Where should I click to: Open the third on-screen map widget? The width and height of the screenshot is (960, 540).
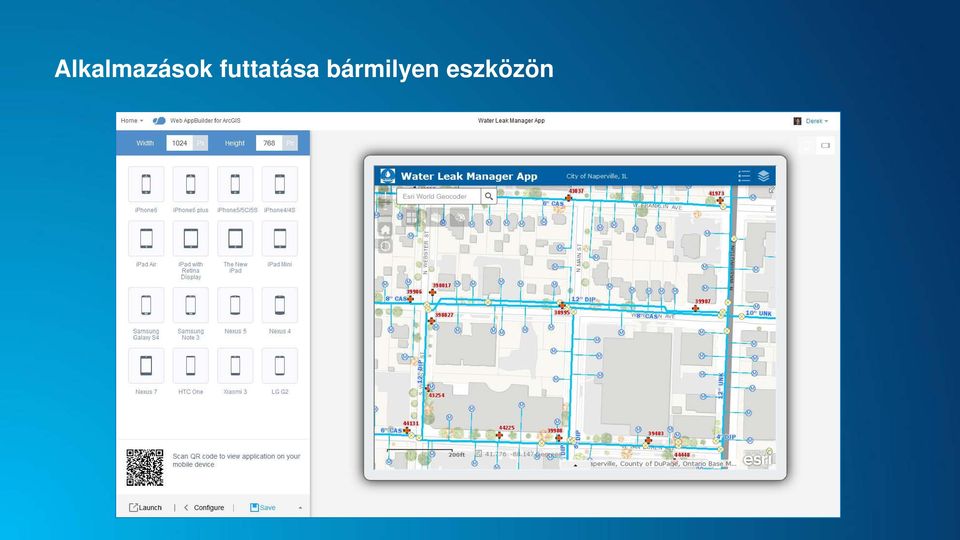click(x=459, y=217)
